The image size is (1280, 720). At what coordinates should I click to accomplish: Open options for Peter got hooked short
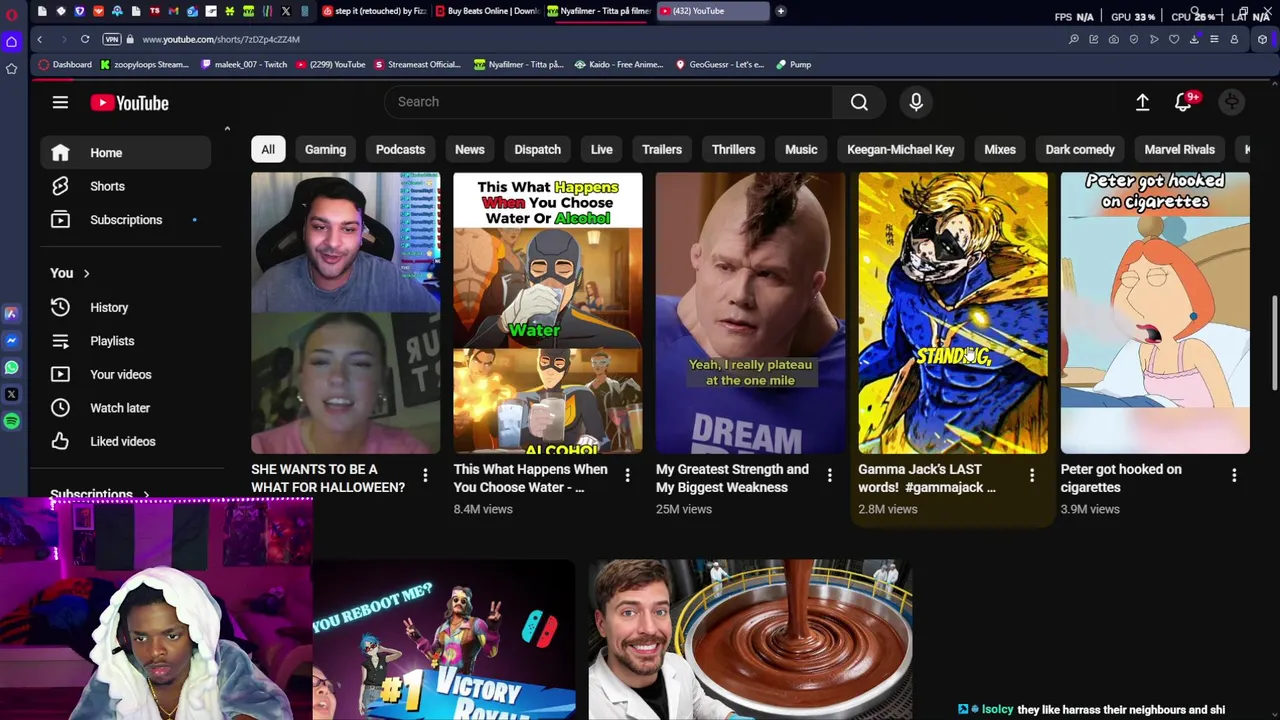pos(1234,476)
